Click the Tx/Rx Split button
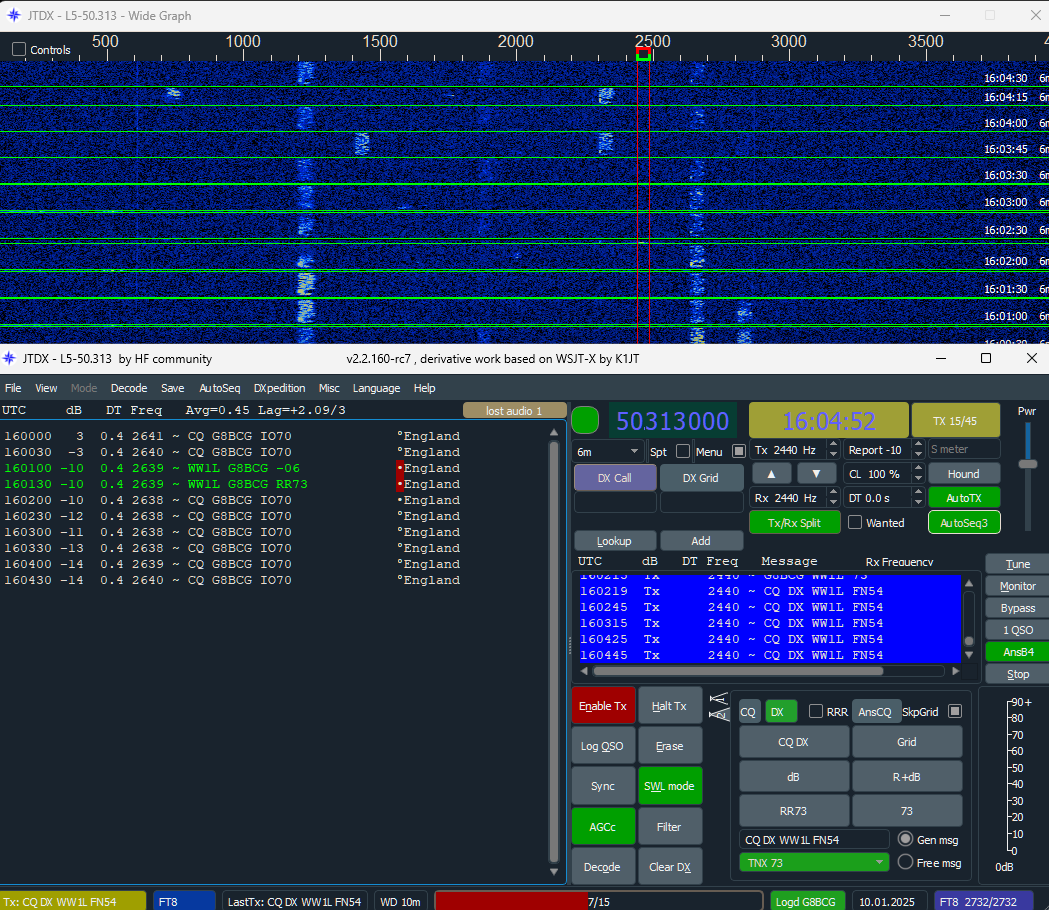 point(794,523)
